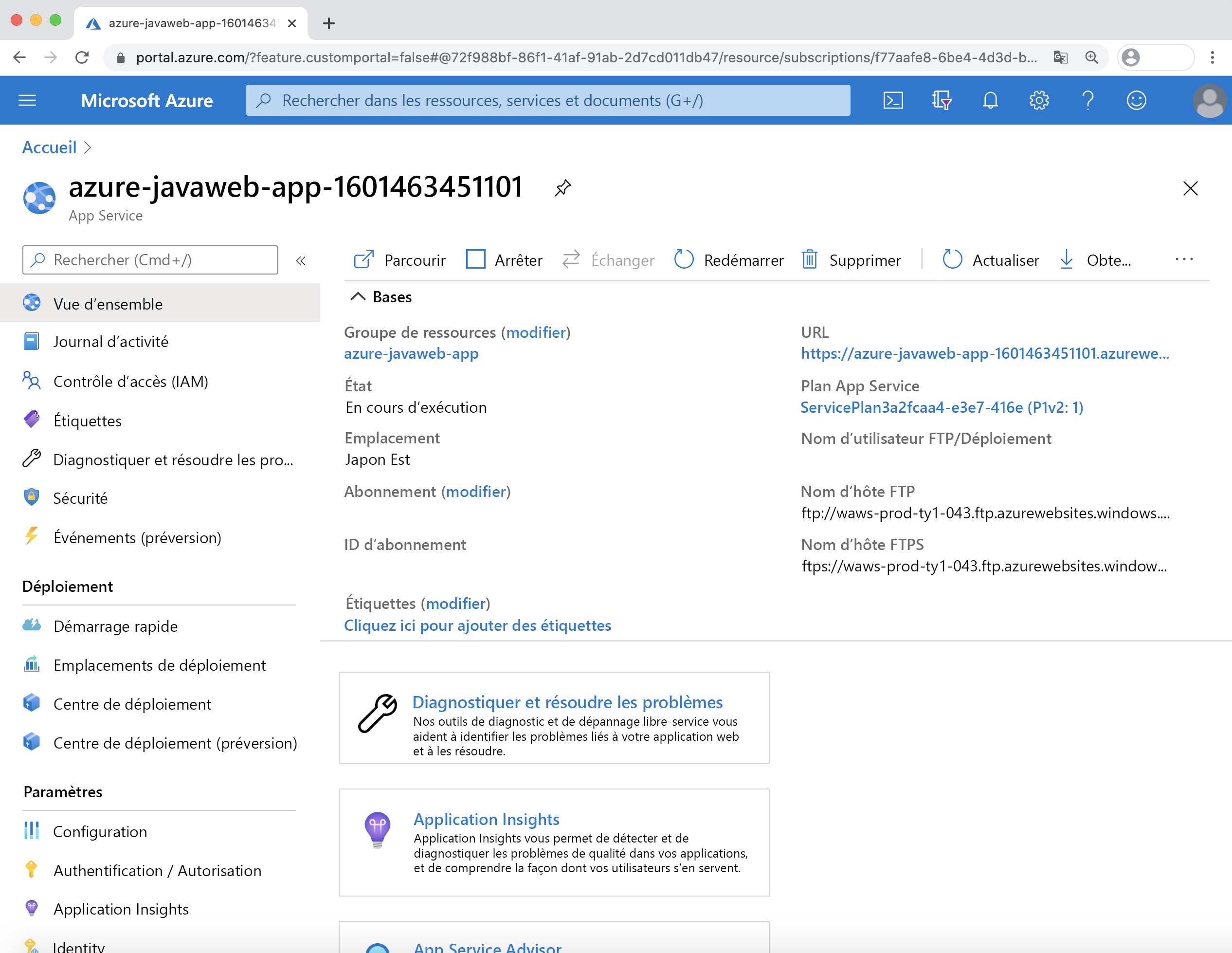Screen dimensions: 1232x953
Task: Collapse the left resource menu
Action: click(301, 260)
